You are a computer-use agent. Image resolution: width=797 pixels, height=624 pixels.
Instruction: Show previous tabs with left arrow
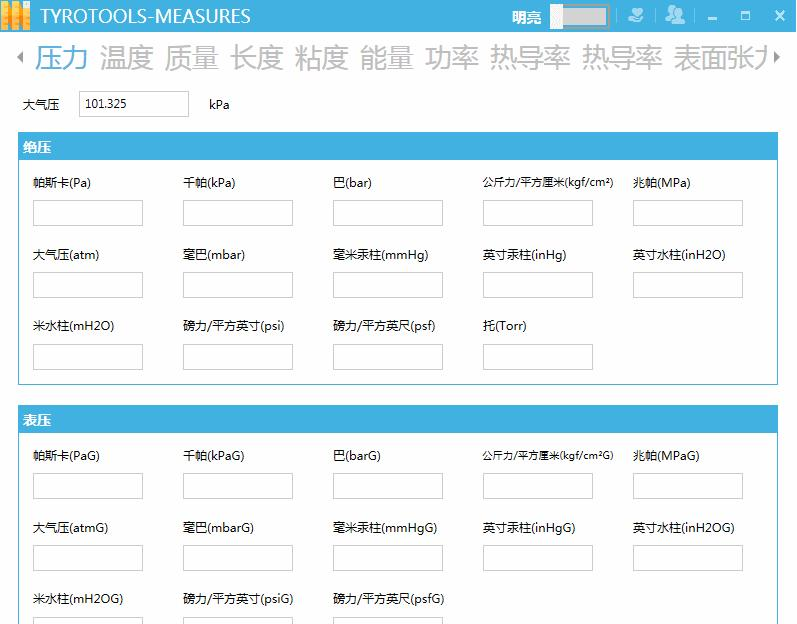click(20, 57)
